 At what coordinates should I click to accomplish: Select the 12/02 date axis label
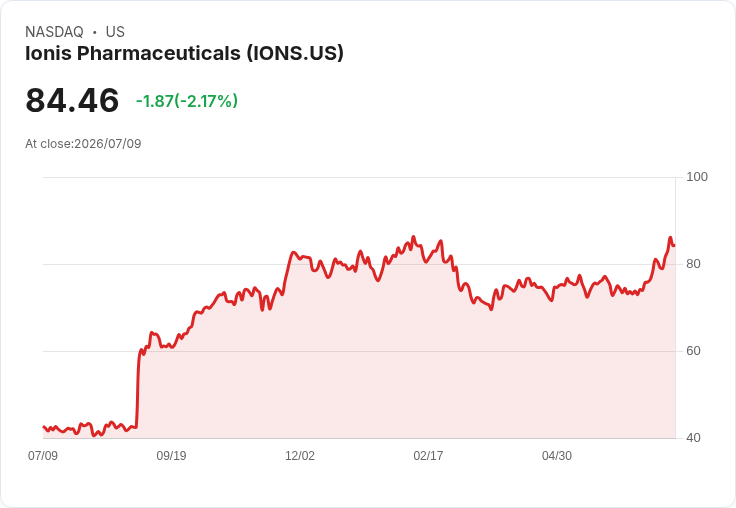point(300,455)
